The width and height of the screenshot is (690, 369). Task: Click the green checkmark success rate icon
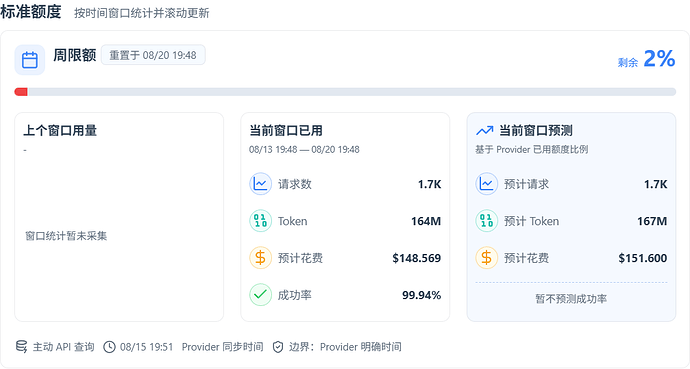point(260,295)
